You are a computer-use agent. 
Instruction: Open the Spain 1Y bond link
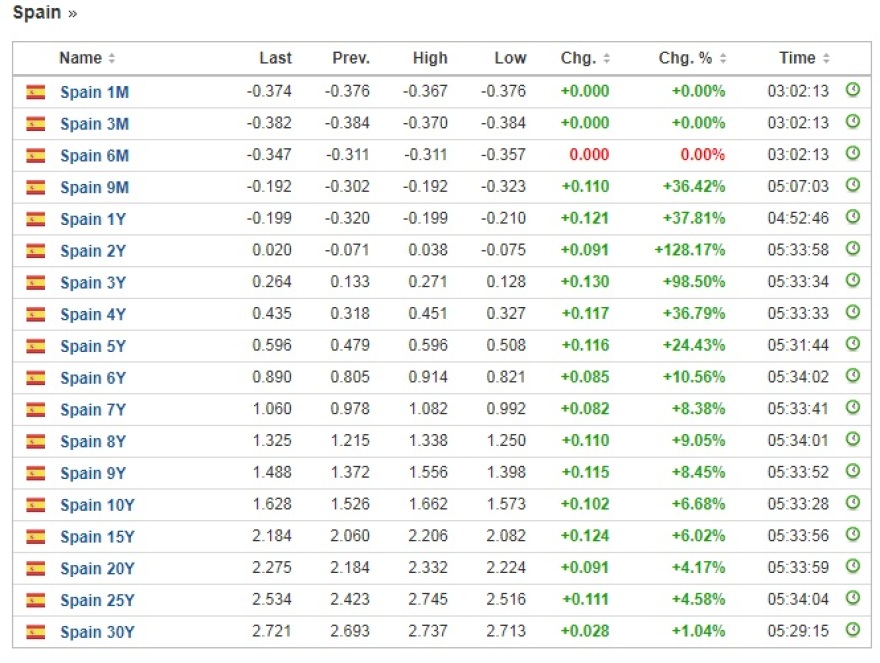coord(93,219)
